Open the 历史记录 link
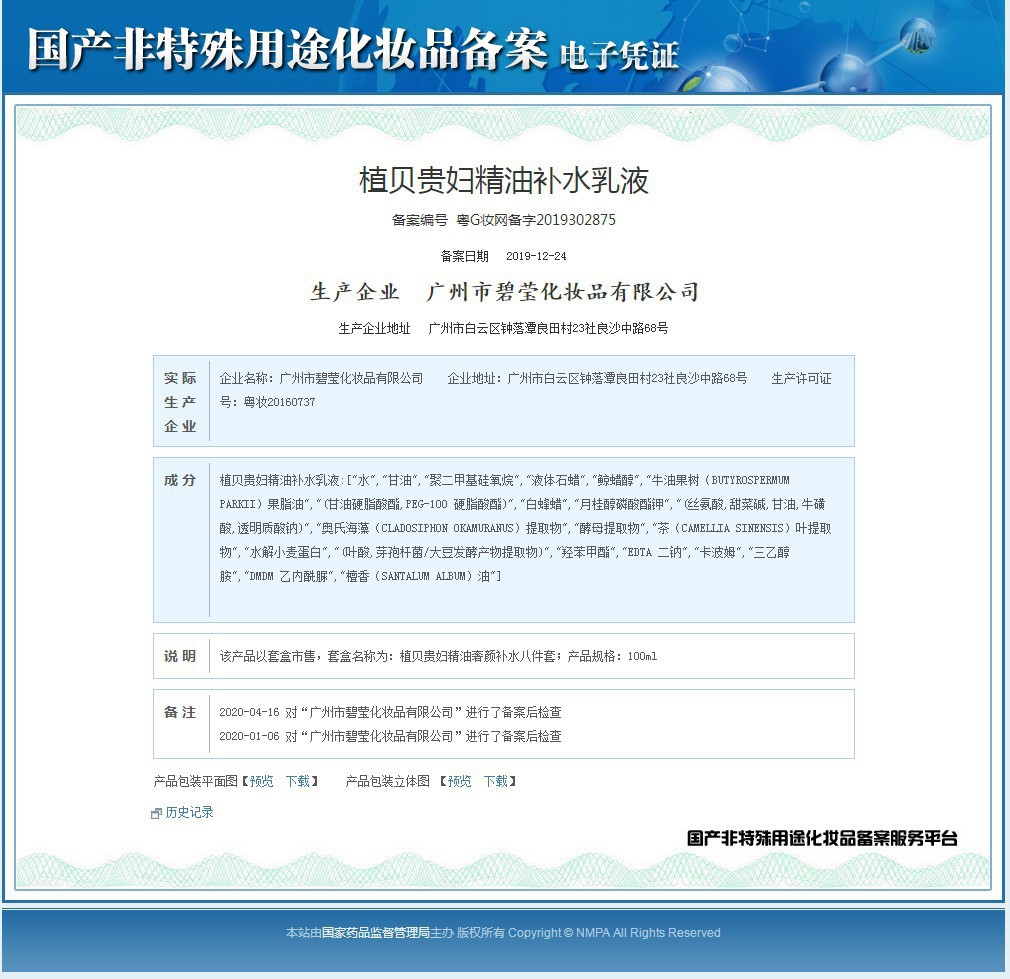Viewport: 1010px width, 979px height. [189, 813]
